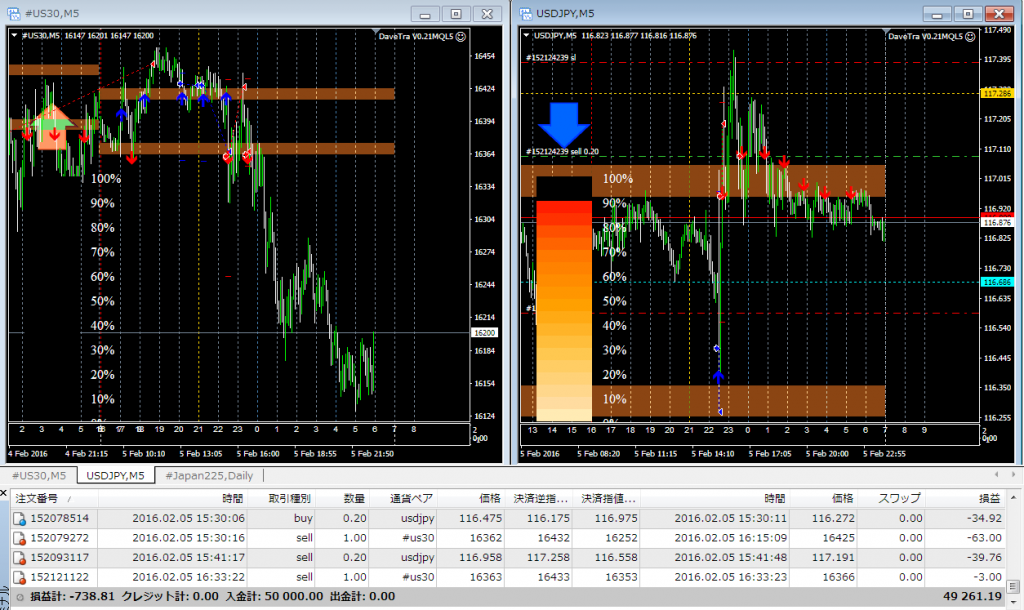Select the order icon for ticket 152078514

(x=20, y=518)
